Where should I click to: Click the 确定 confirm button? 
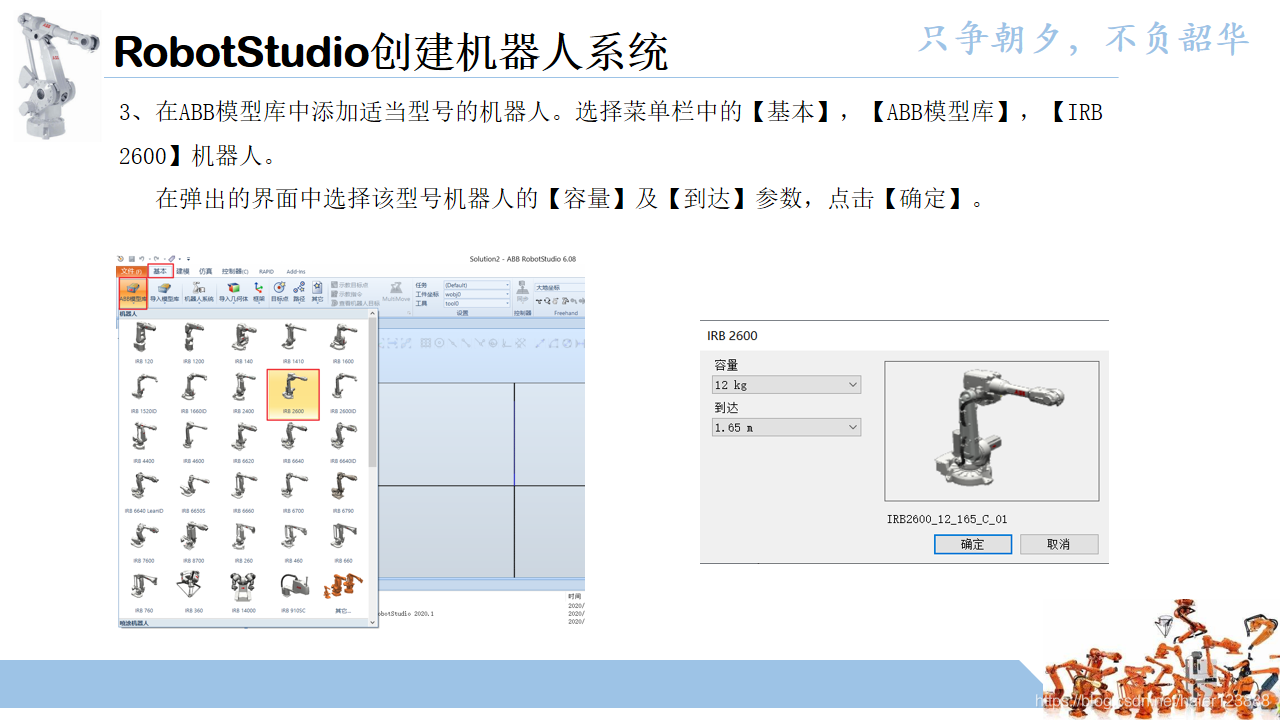click(x=973, y=544)
